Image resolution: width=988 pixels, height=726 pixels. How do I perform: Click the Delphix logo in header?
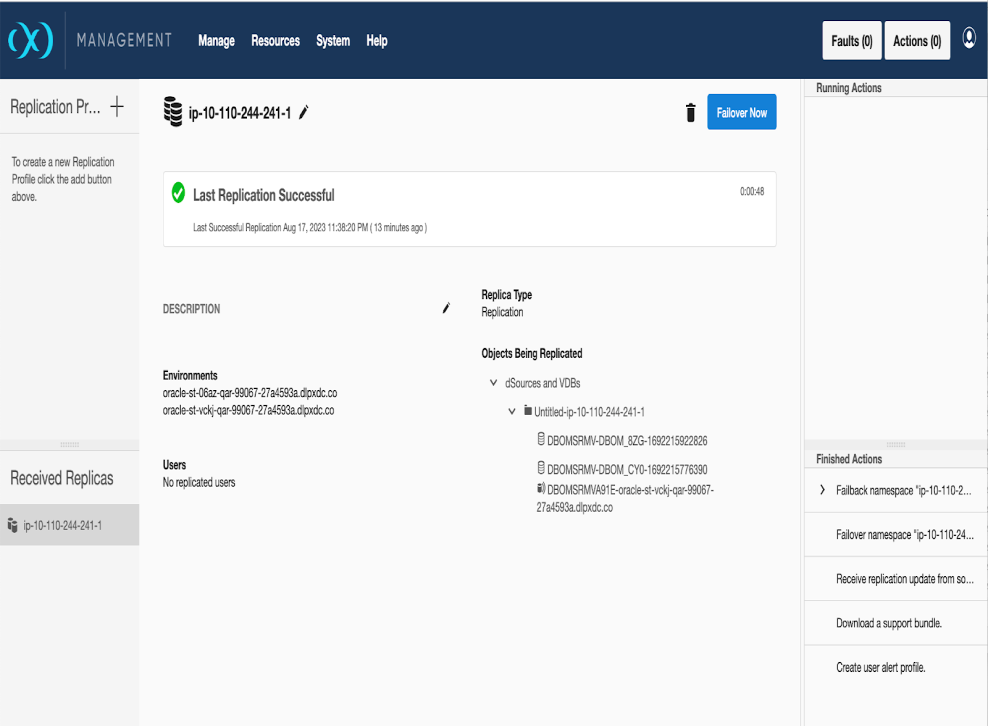tap(30, 41)
